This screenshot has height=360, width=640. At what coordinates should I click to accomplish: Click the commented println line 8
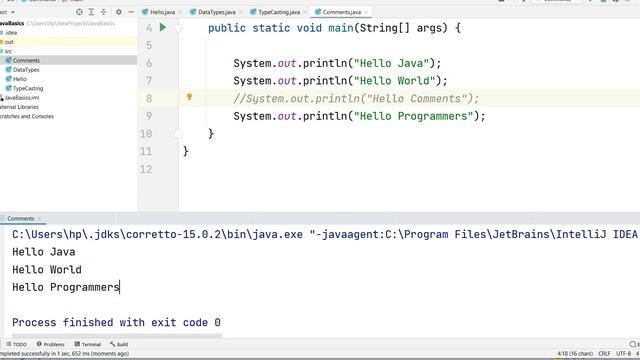pos(356,98)
